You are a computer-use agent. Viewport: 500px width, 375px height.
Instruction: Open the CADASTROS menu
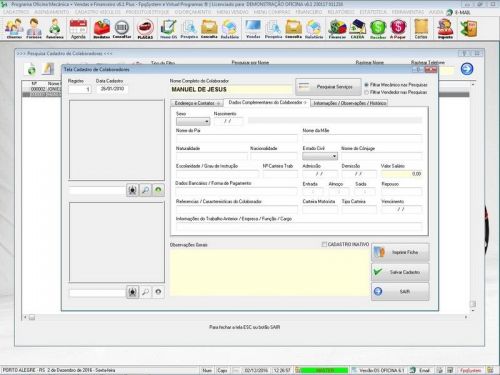coord(16,12)
